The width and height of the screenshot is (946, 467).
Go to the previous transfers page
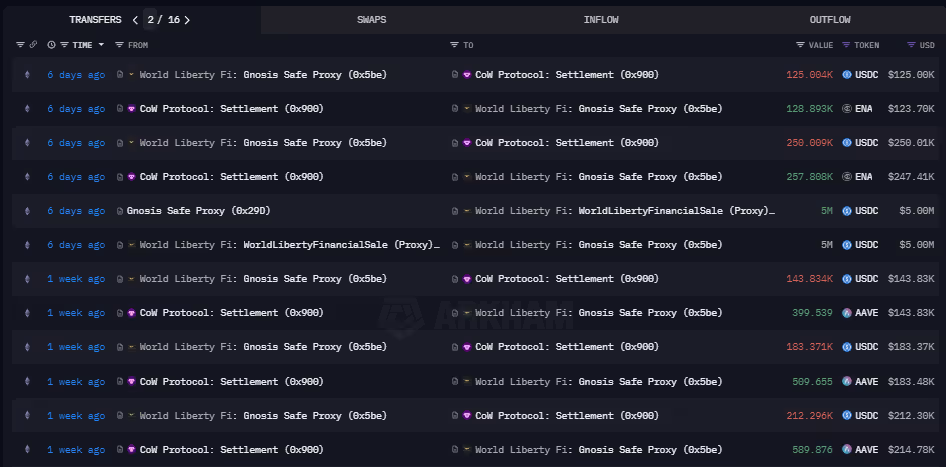135,20
